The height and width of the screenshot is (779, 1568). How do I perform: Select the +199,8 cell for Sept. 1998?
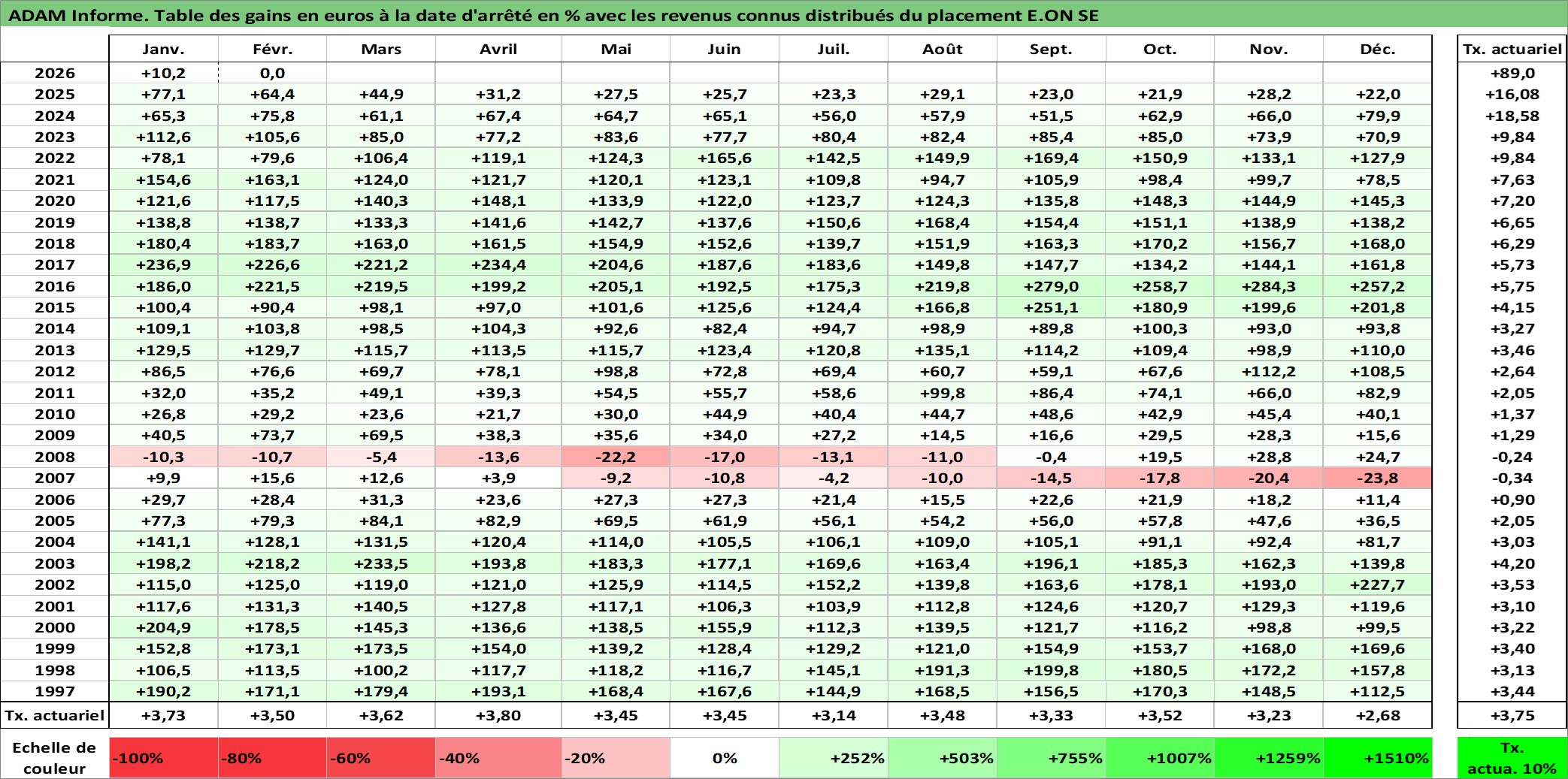tap(1051, 670)
